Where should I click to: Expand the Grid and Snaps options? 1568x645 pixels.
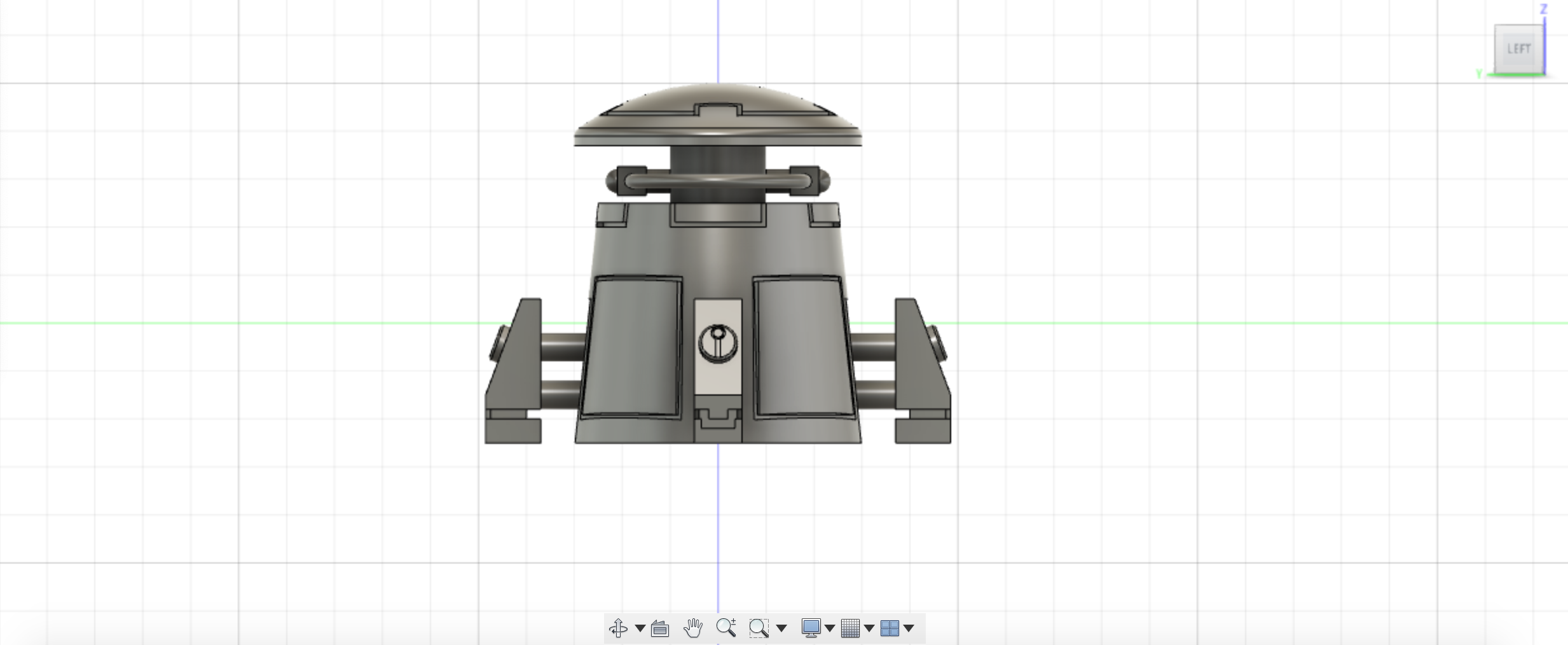(x=870, y=628)
